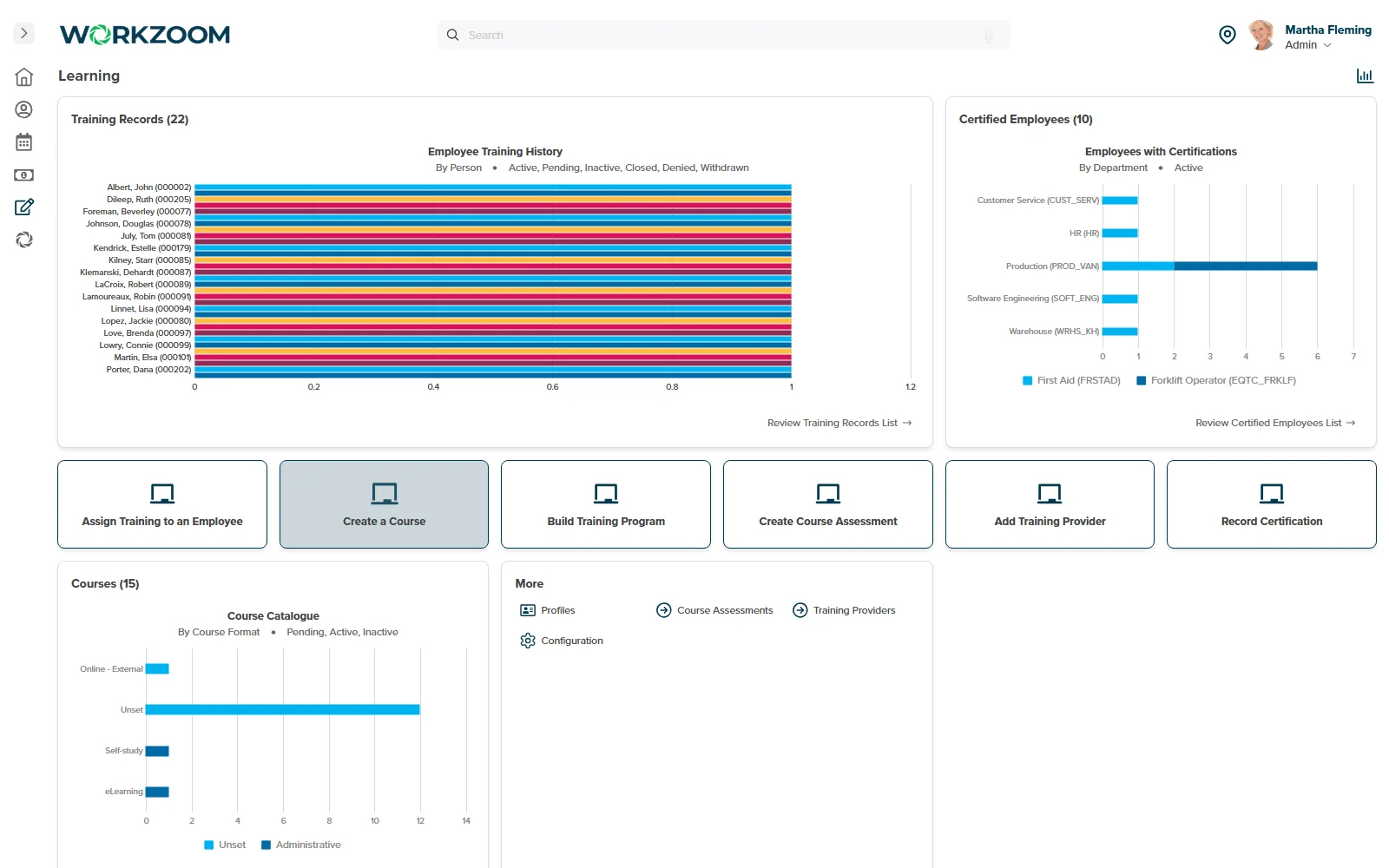Click the Kendrick, Estelle (000179) label

(142, 248)
